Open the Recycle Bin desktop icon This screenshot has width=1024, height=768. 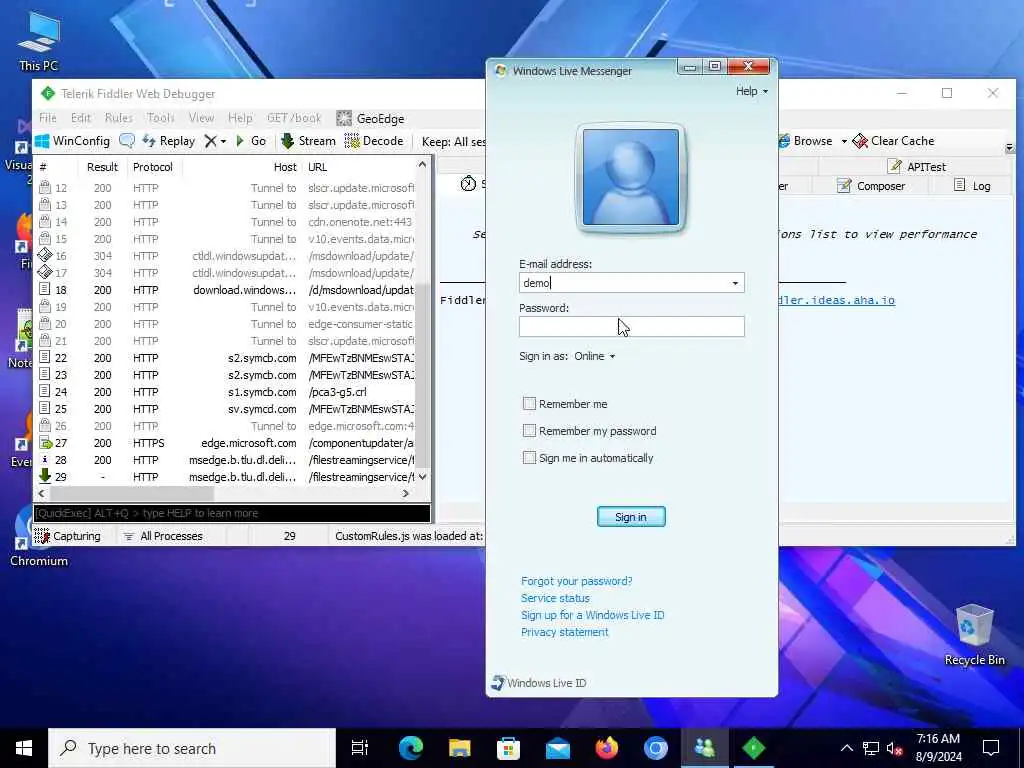tap(974, 635)
